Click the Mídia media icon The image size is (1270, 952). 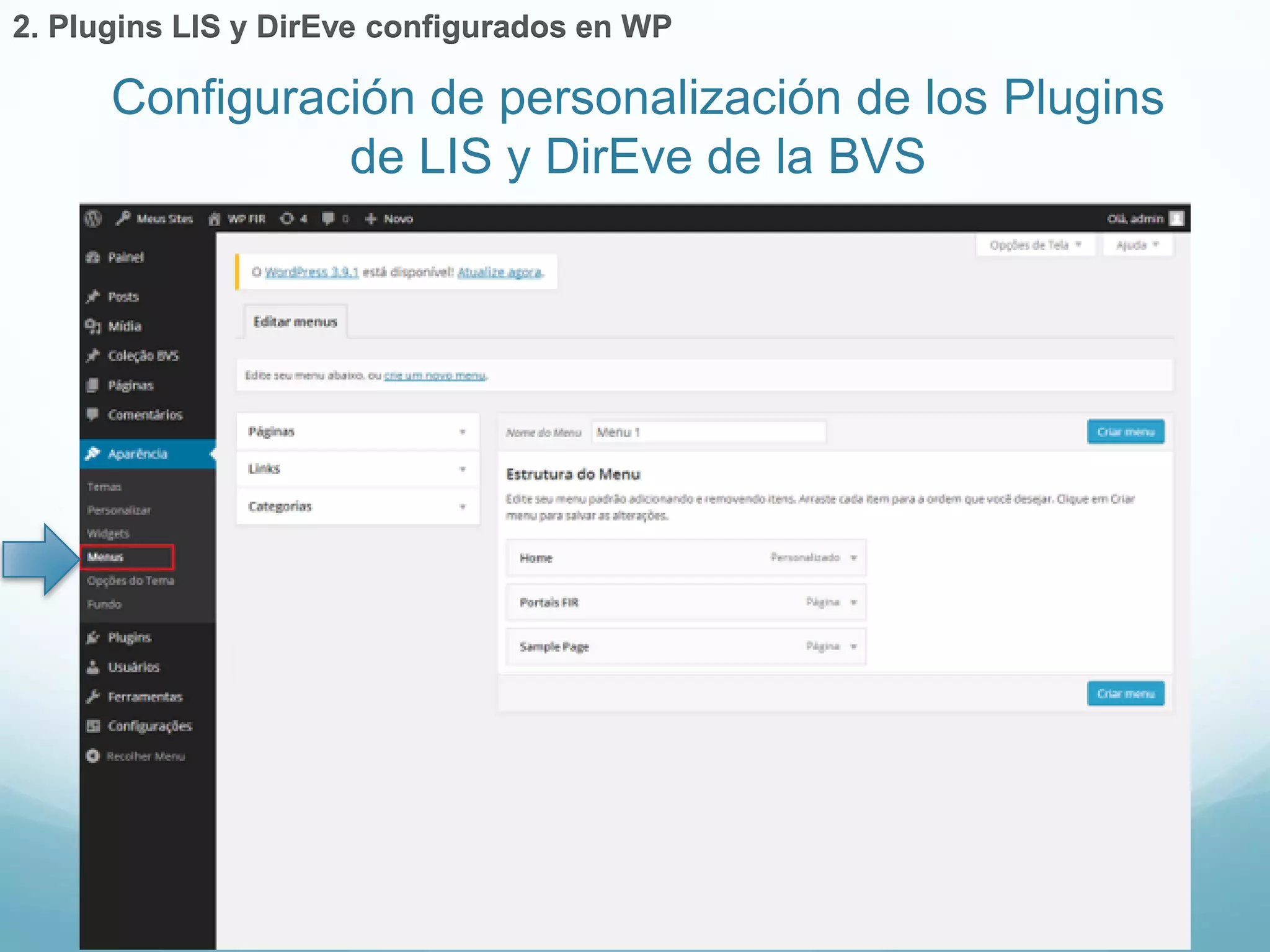93,326
